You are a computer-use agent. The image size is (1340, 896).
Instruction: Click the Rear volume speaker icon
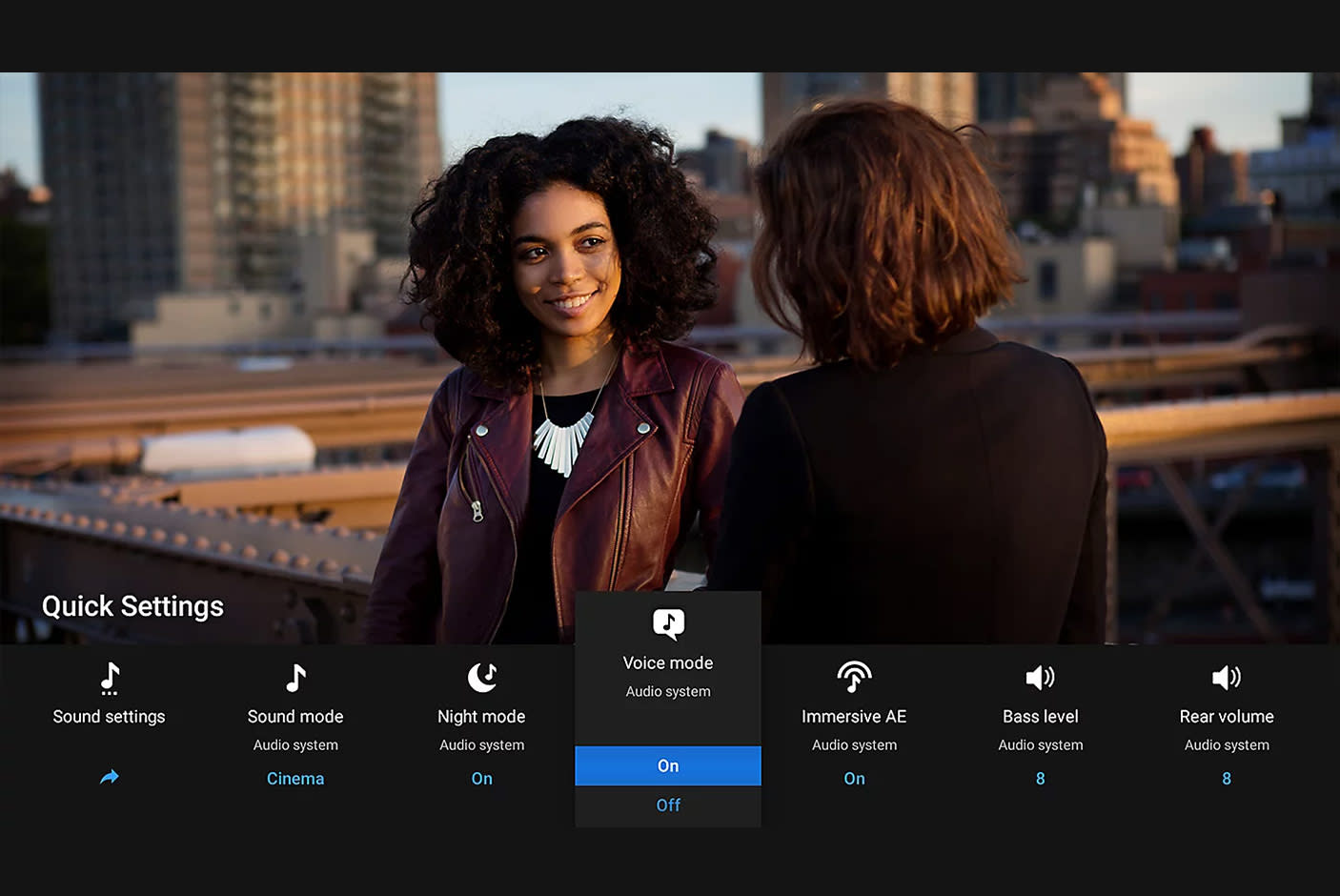1227,678
